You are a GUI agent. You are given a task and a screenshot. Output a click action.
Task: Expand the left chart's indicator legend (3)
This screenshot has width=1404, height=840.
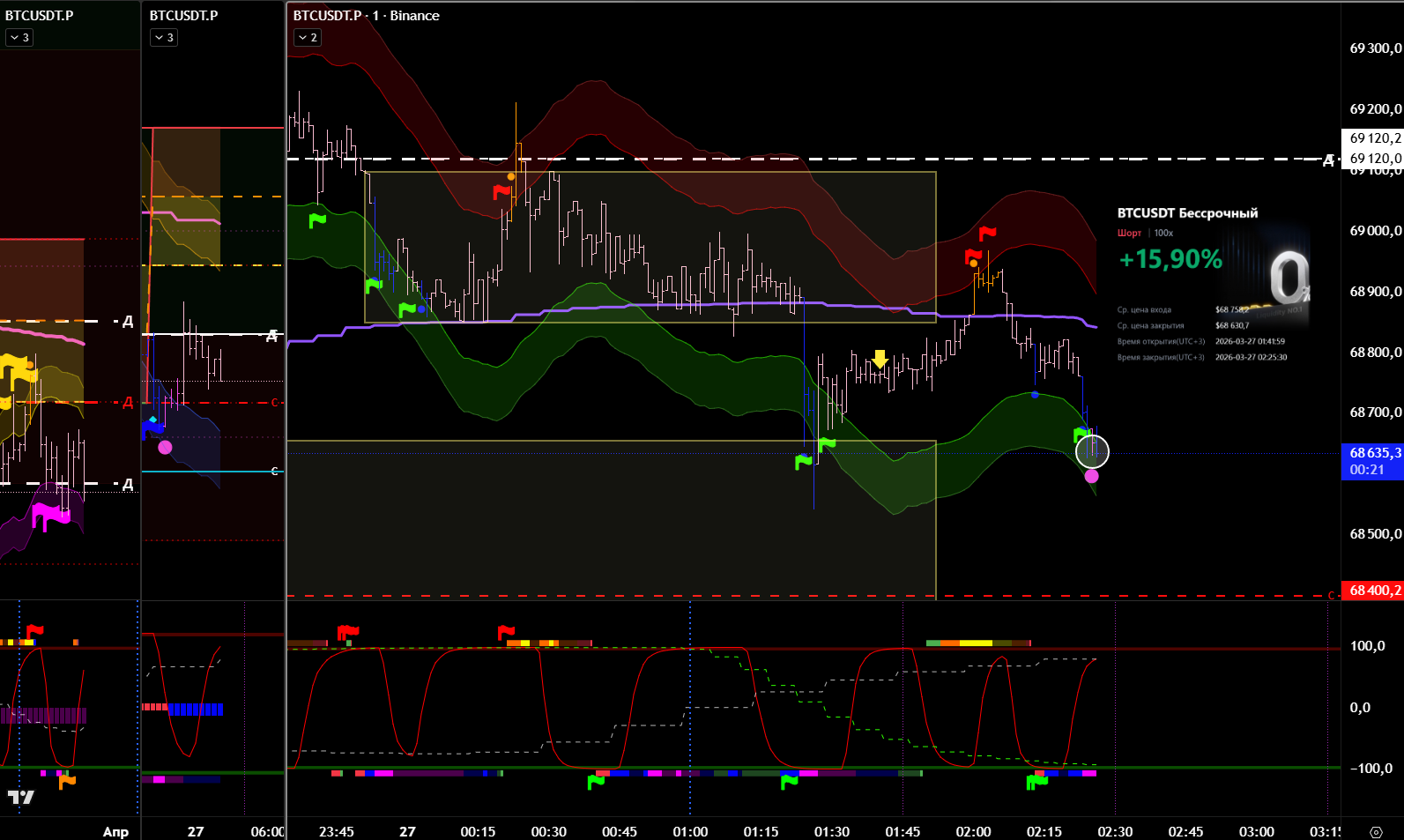(19, 37)
